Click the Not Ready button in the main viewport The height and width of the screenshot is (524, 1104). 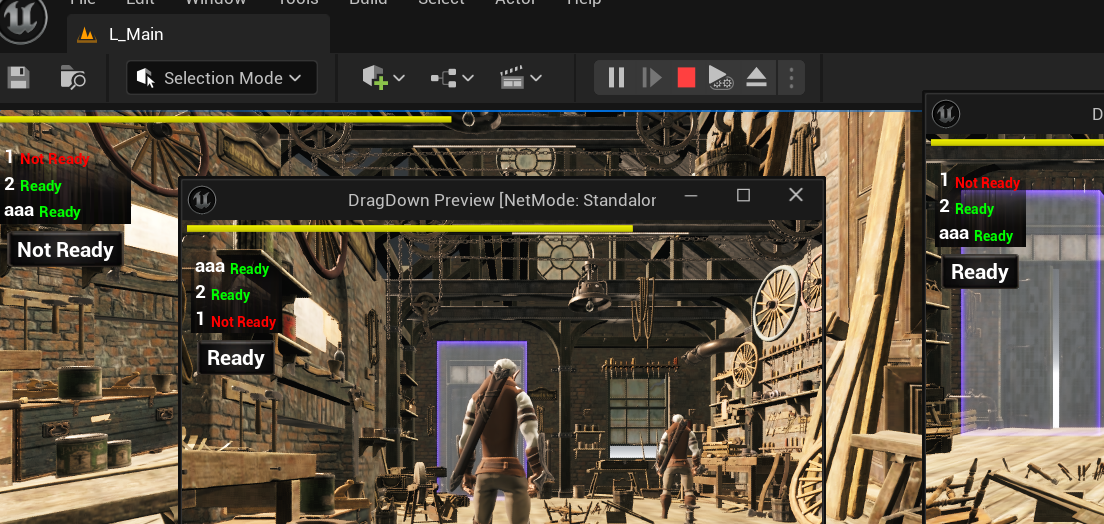point(65,250)
